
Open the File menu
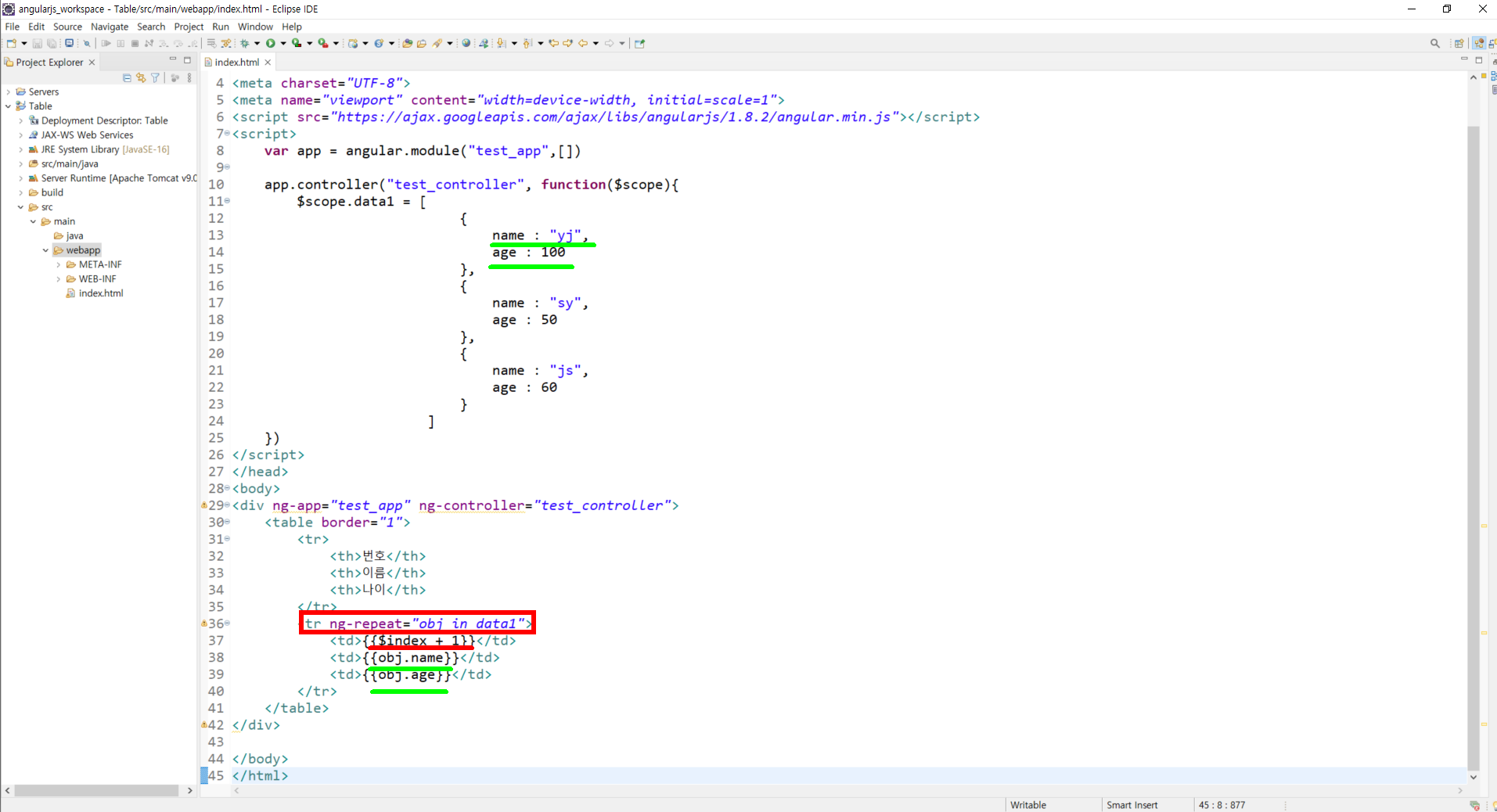pyautogui.click(x=13, y=27)
